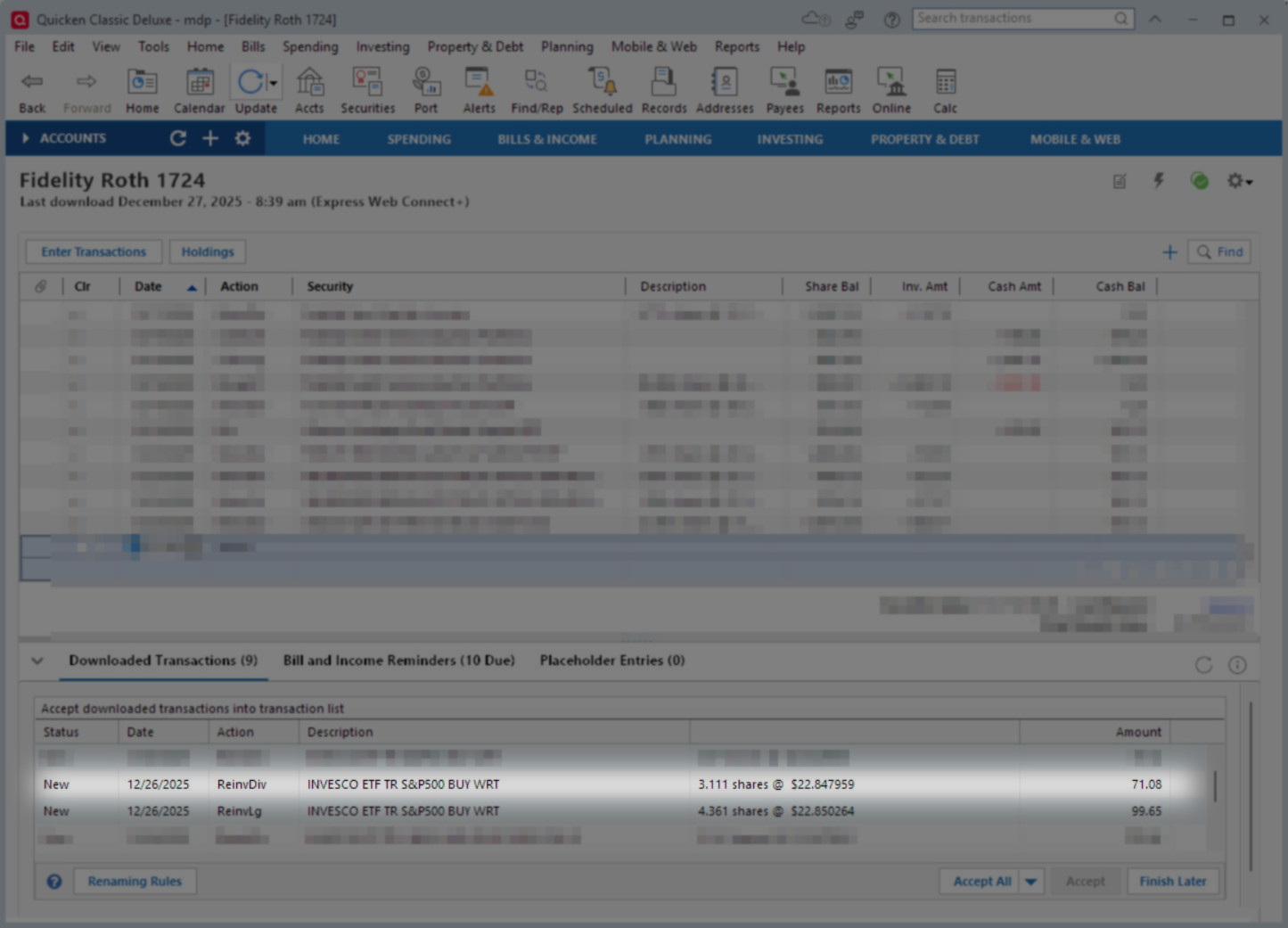Open the Reports toolbar icon
The width and height of the screenshot is (1288, 928).
point(838,90)
